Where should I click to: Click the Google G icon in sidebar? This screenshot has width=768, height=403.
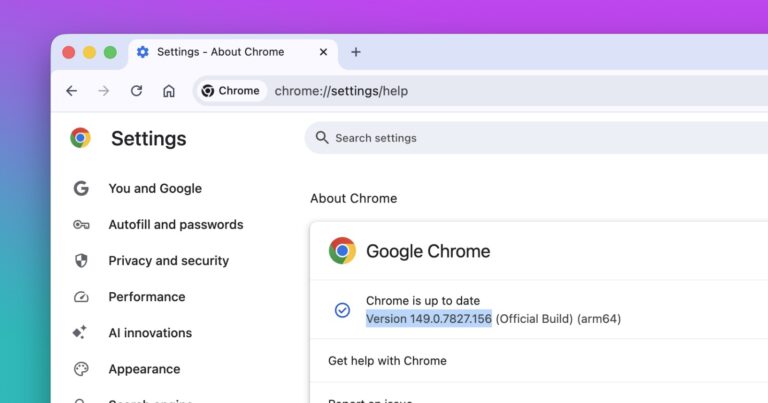81,189
